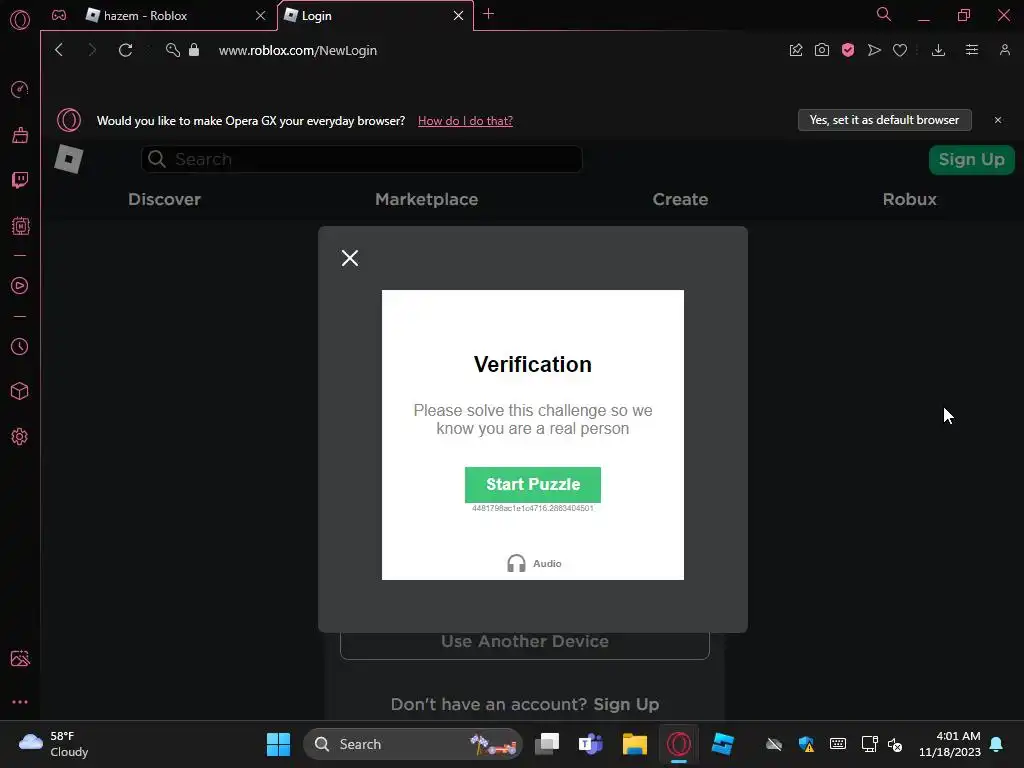This screenshot has width=1024, height=768.
Task: Open the notification bell in system tray
Action: (x=997, y=744)
